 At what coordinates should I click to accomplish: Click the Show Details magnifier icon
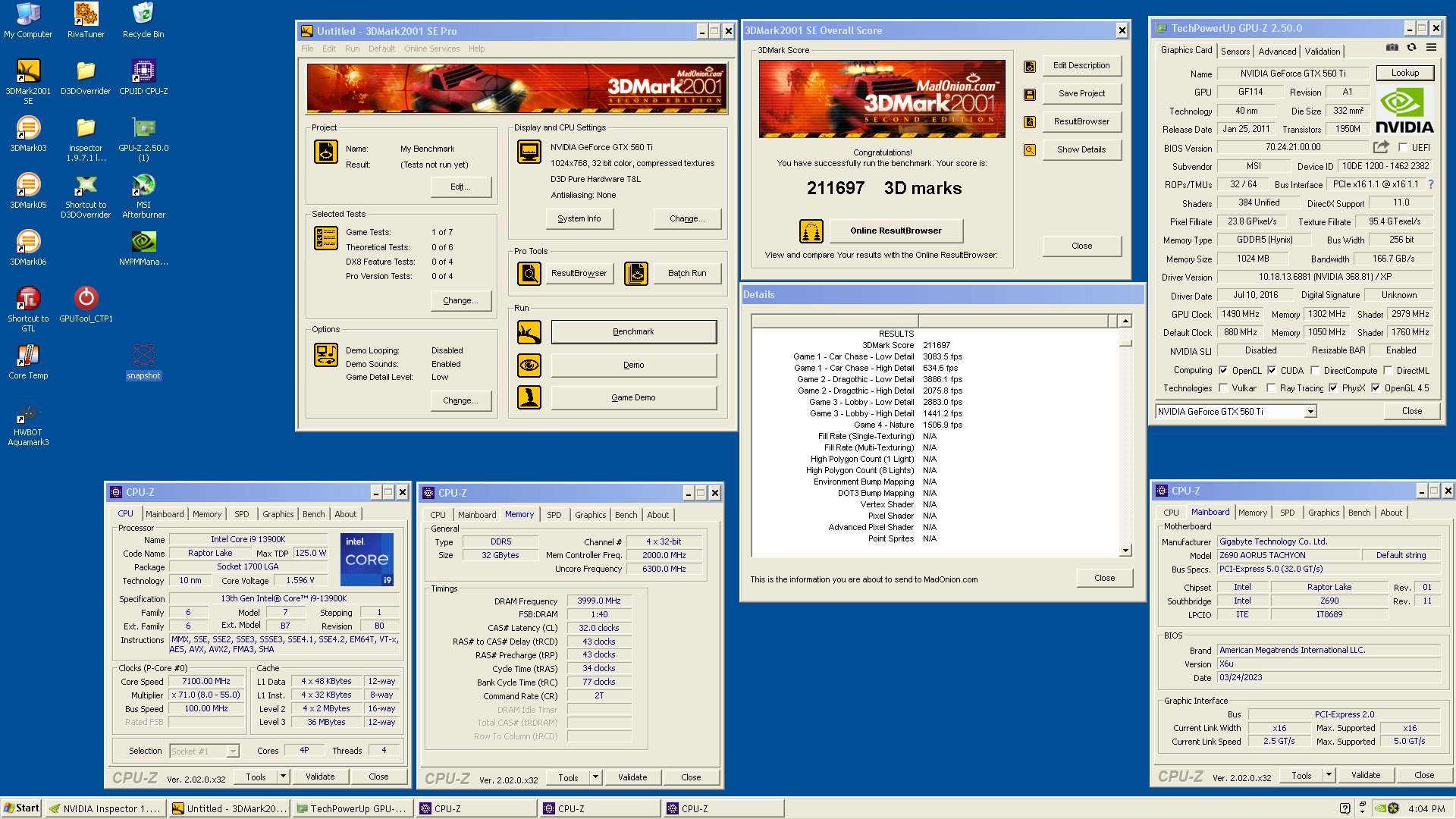1030,150
